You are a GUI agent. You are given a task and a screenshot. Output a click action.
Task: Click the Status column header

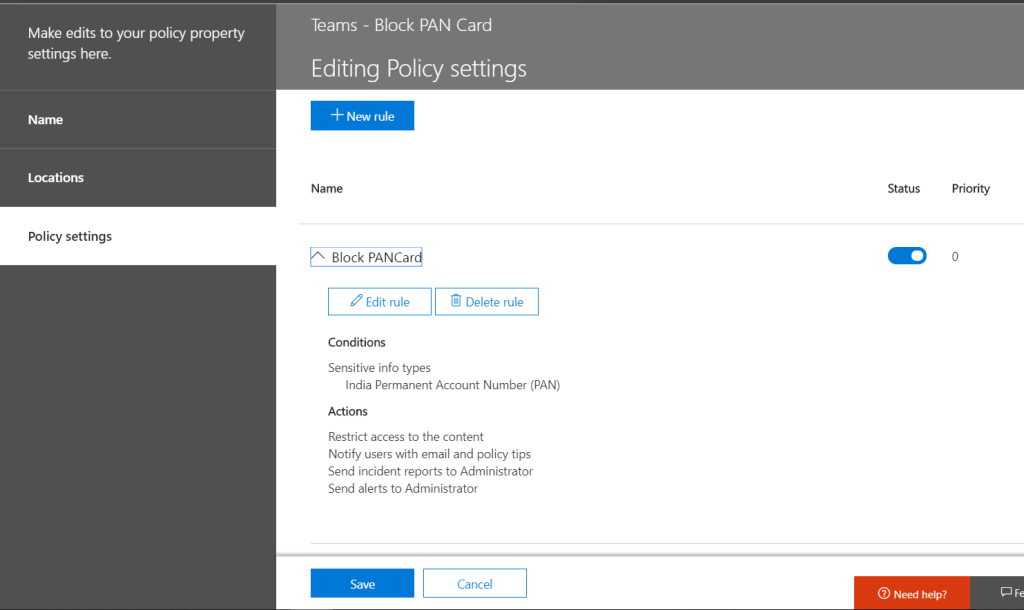903,188
